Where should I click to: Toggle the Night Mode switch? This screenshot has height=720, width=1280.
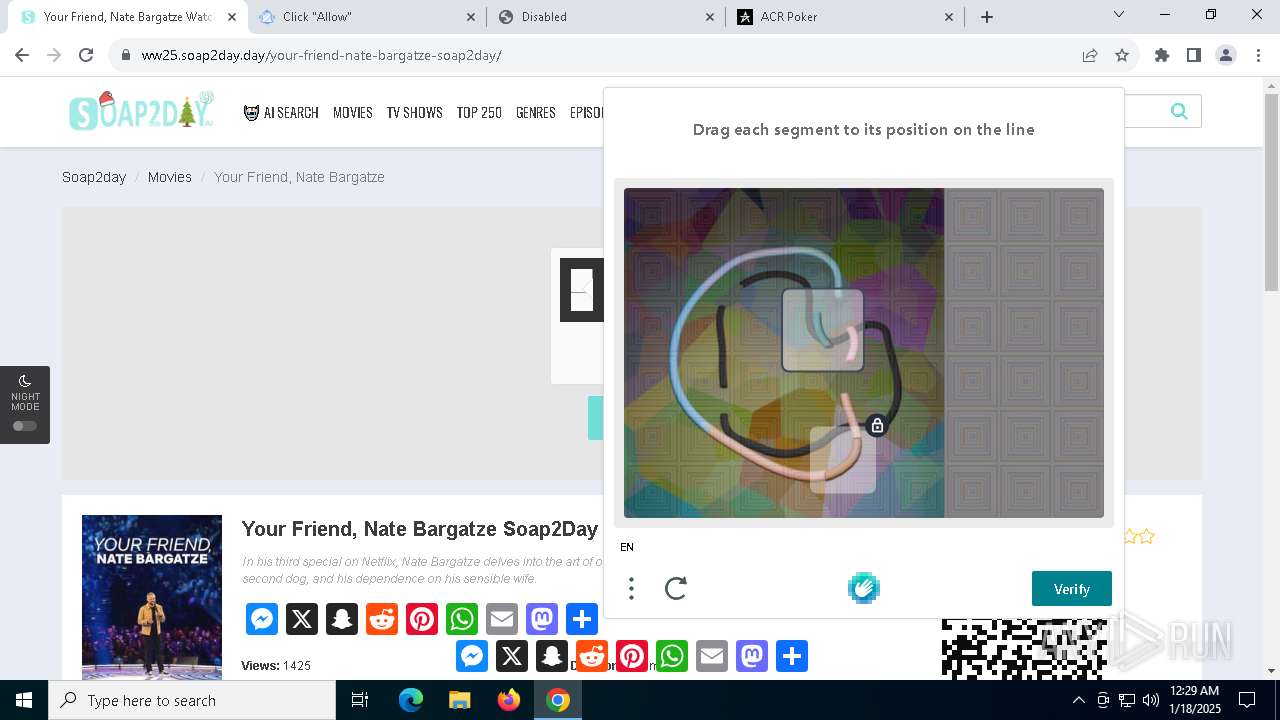tap(25, 426)
